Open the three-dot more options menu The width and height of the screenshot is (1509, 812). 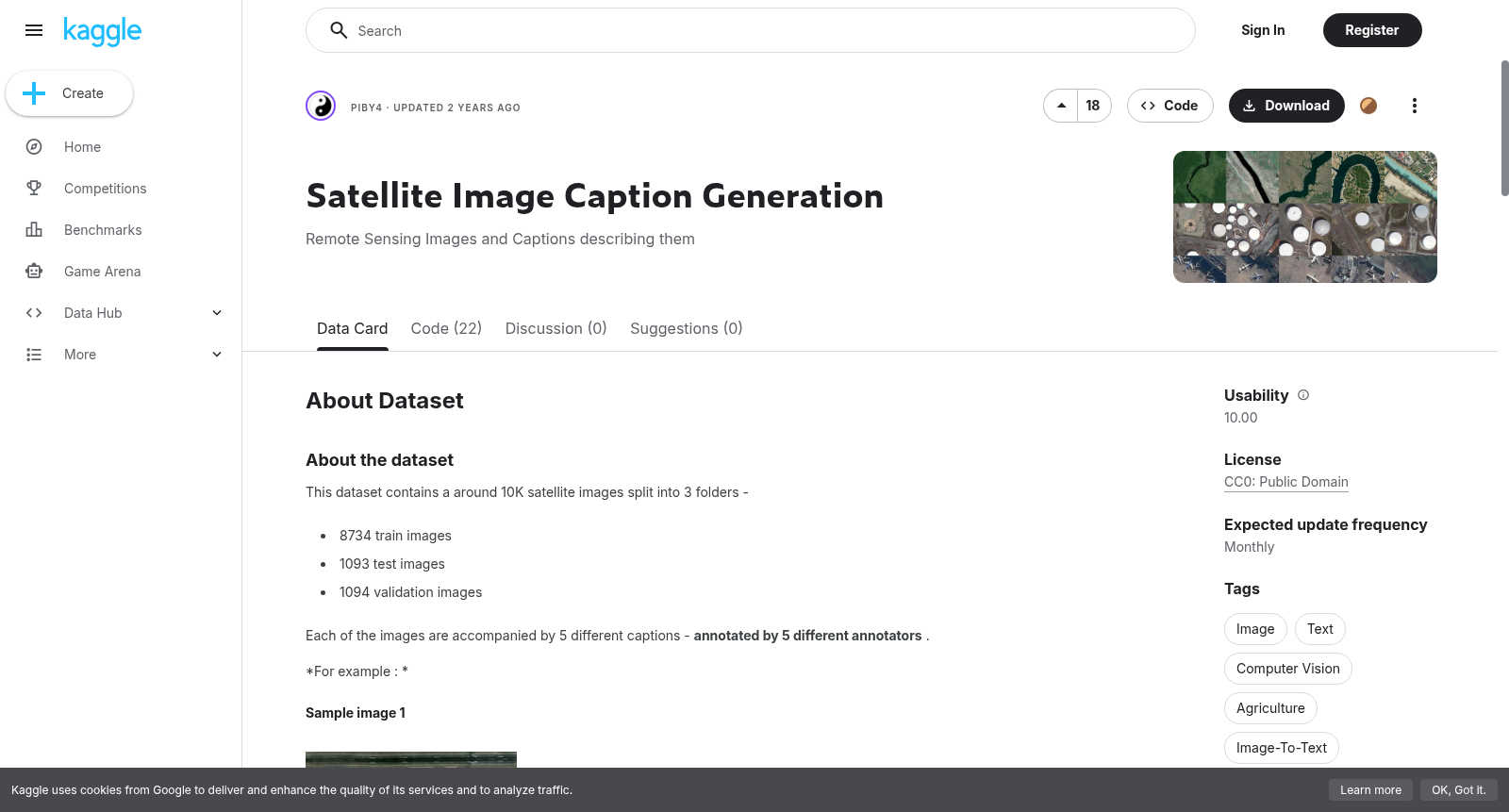pyautogui.click(x=1414, y=106)
